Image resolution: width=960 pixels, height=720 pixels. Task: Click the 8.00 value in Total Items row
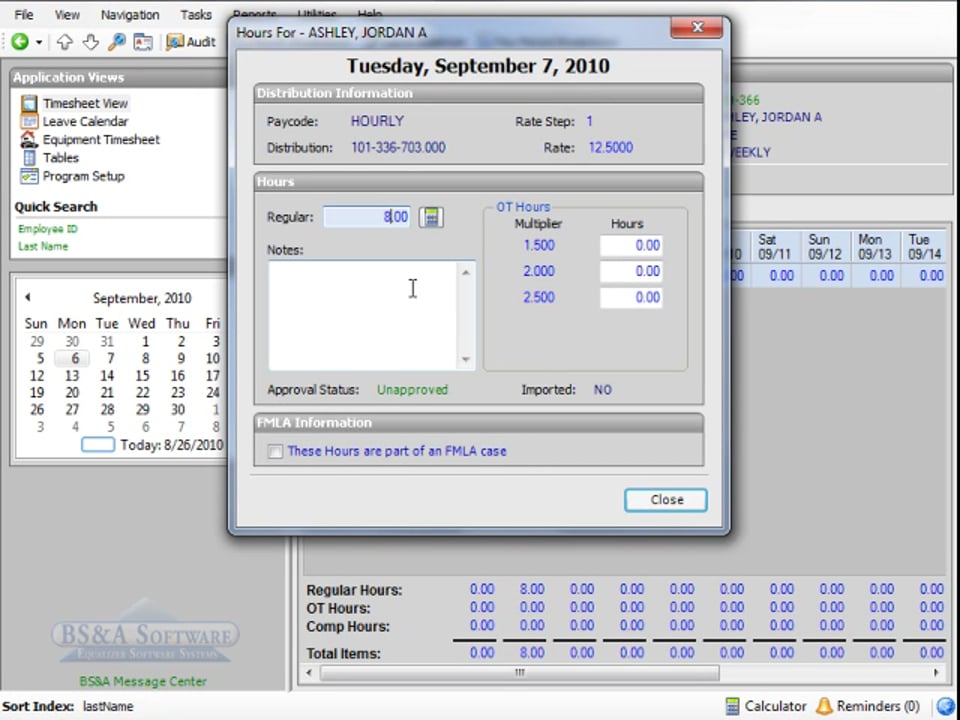(531, 653)
